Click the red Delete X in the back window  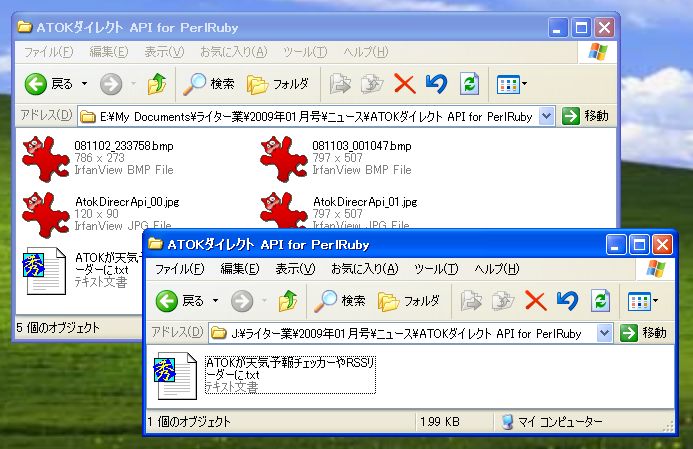tap(404, 84)
